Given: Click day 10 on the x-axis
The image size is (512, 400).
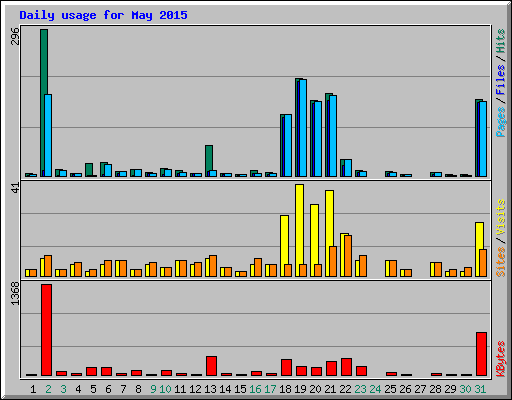Looking at the screenshot, I should (165, 389).
